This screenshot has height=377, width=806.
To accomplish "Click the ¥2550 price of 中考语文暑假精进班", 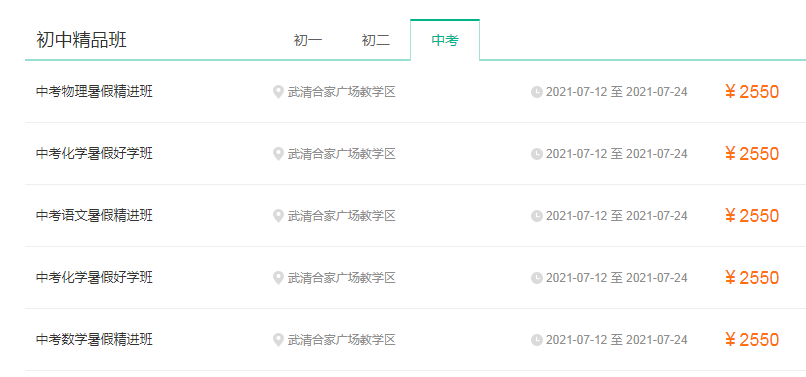I will click(x=752, y=216).
